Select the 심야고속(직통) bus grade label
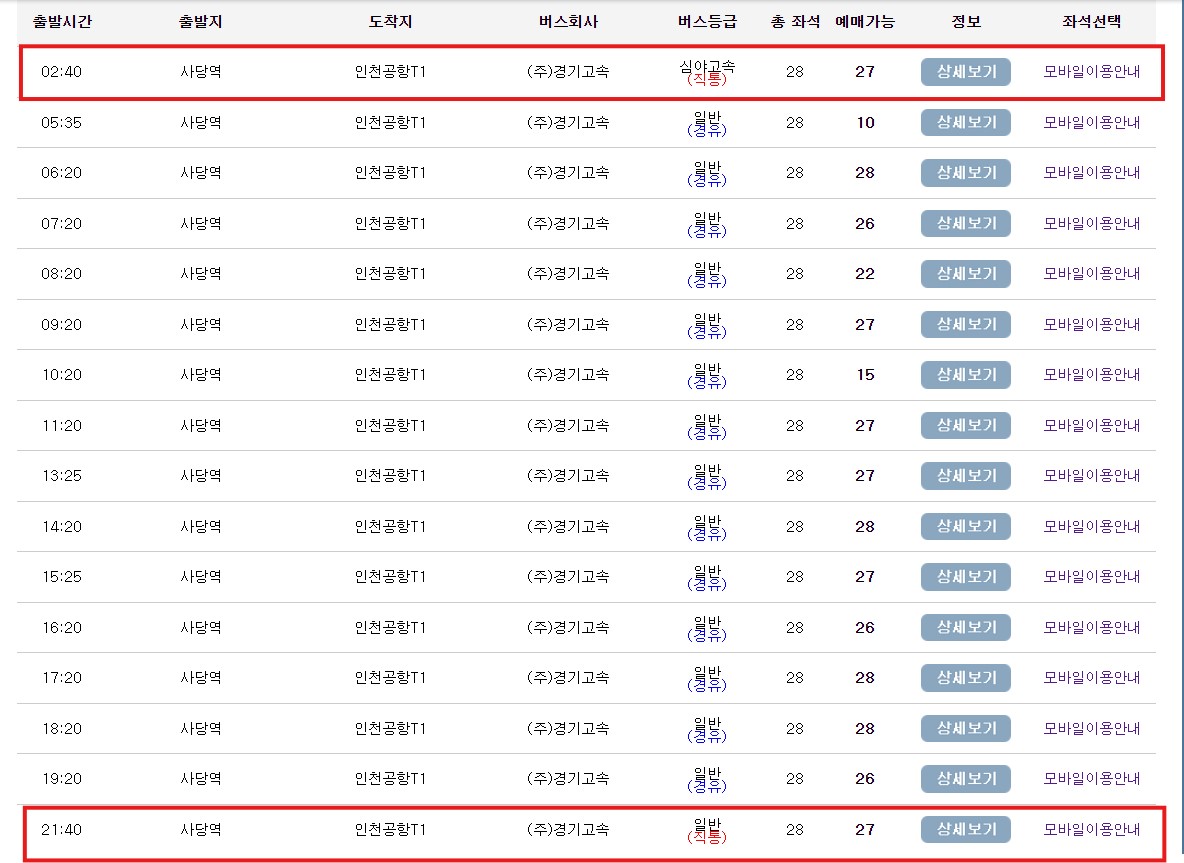Viewport: 1184px width, 863px height. 710,71
